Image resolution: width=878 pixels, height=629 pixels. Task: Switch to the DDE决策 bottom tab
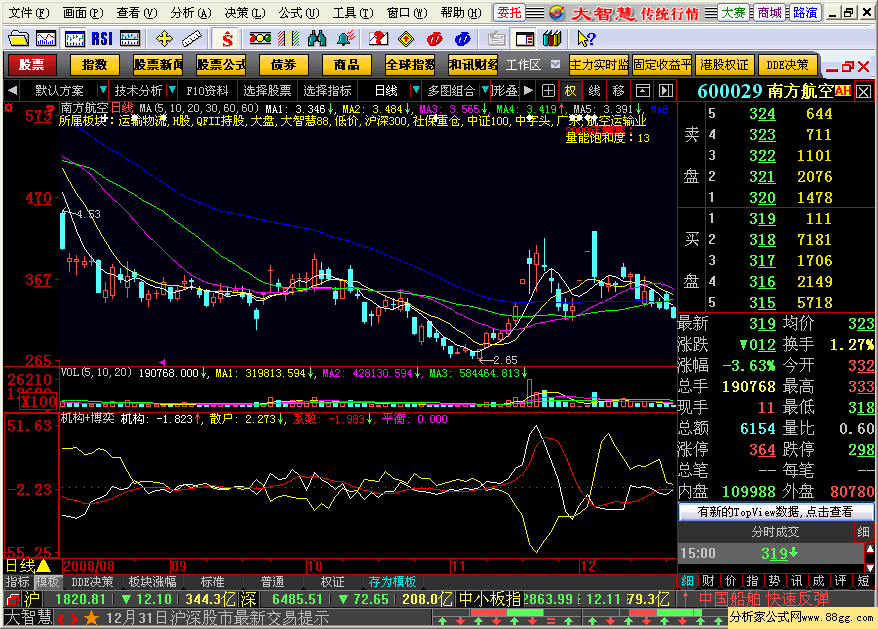[x=92, y=582]
